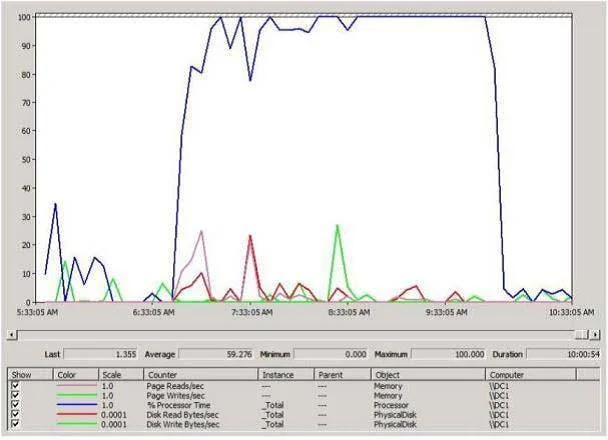This screenshot has width=608, height=440.
Task: Select the % Processor Time counter row
Action: click(x=303, y=405)
